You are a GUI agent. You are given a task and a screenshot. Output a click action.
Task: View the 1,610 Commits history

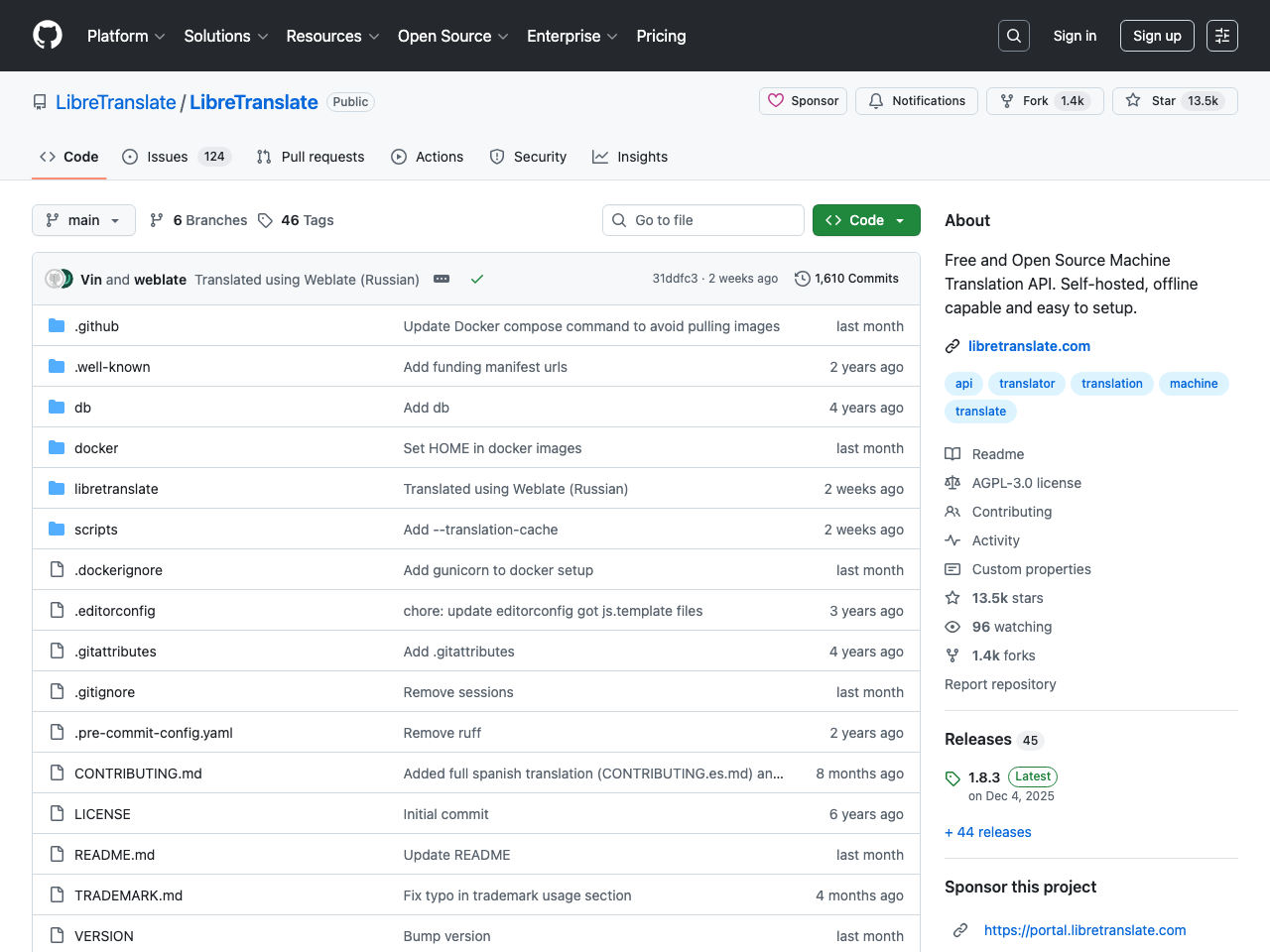pyautogui.click(x=846, y=279)
